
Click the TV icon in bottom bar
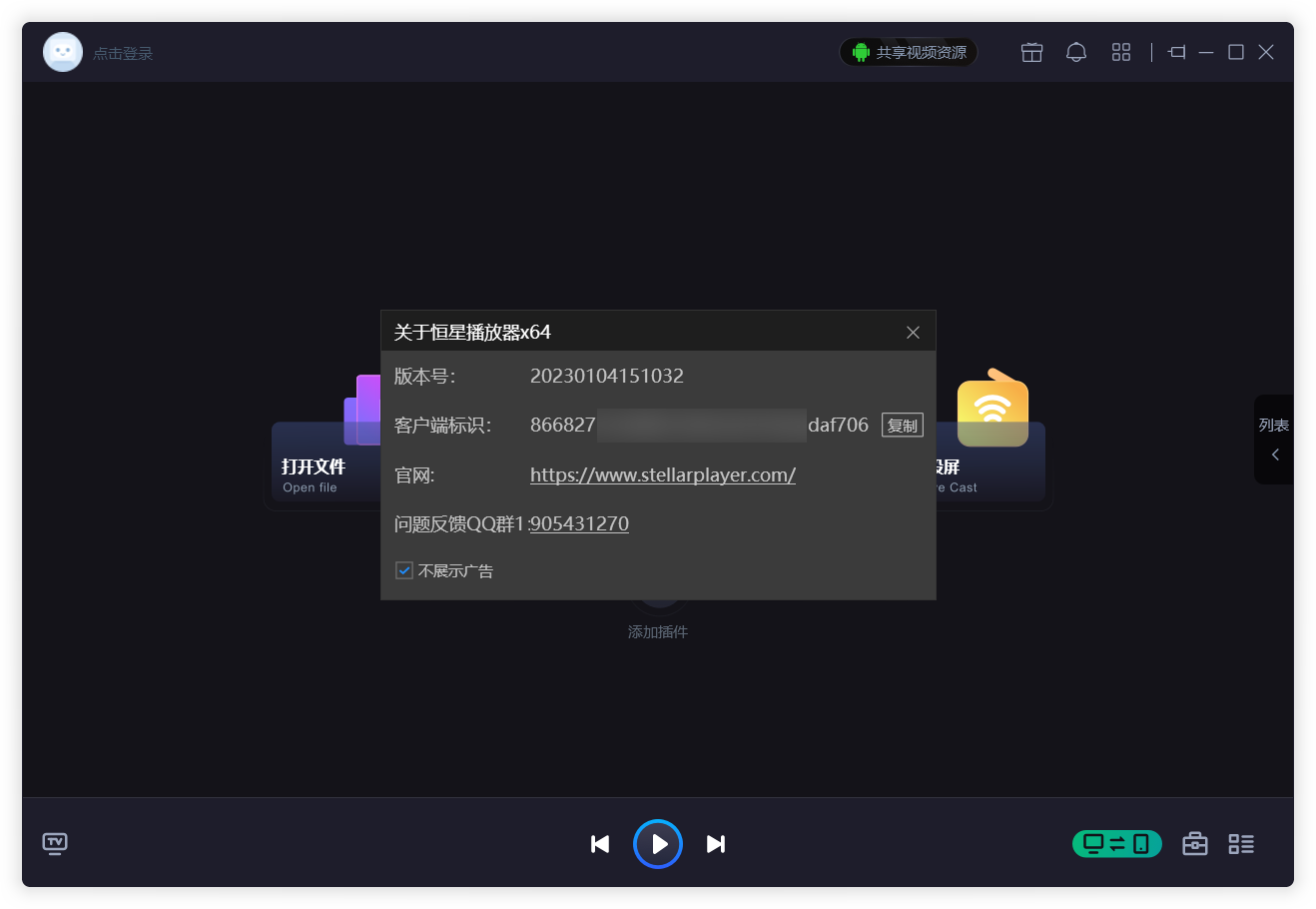coord(55,844)
